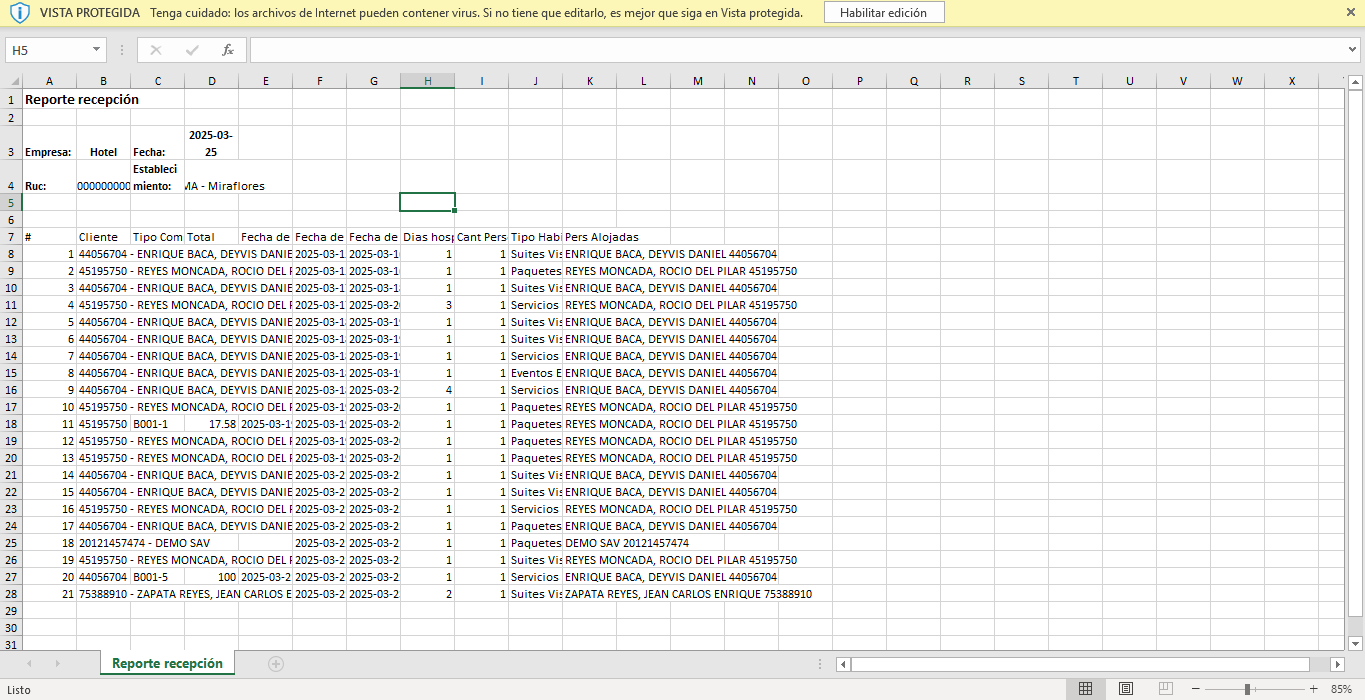Click Habilitar edición button
The image size is (1365, 700).
[883, 13]
